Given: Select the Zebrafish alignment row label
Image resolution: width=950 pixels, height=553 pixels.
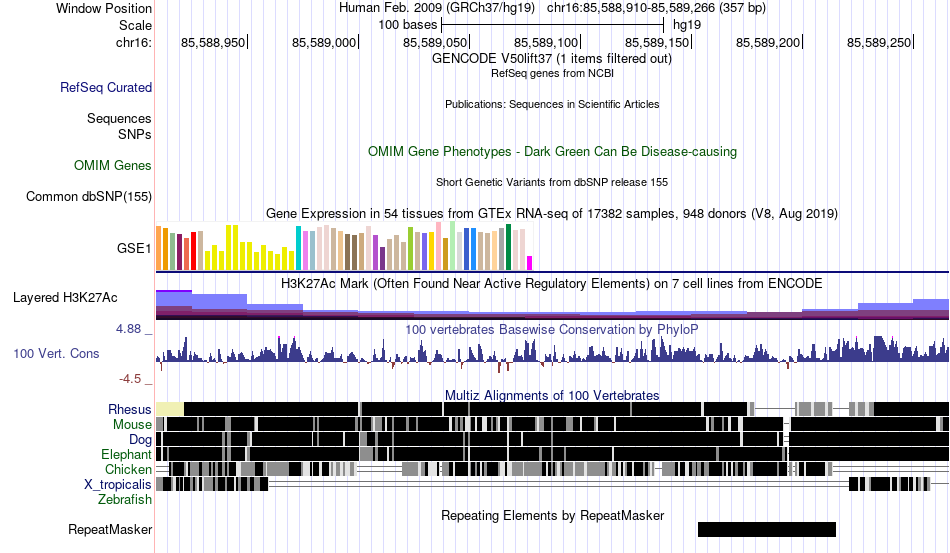Looking at the screenshot, I should [x=125, y=500].
